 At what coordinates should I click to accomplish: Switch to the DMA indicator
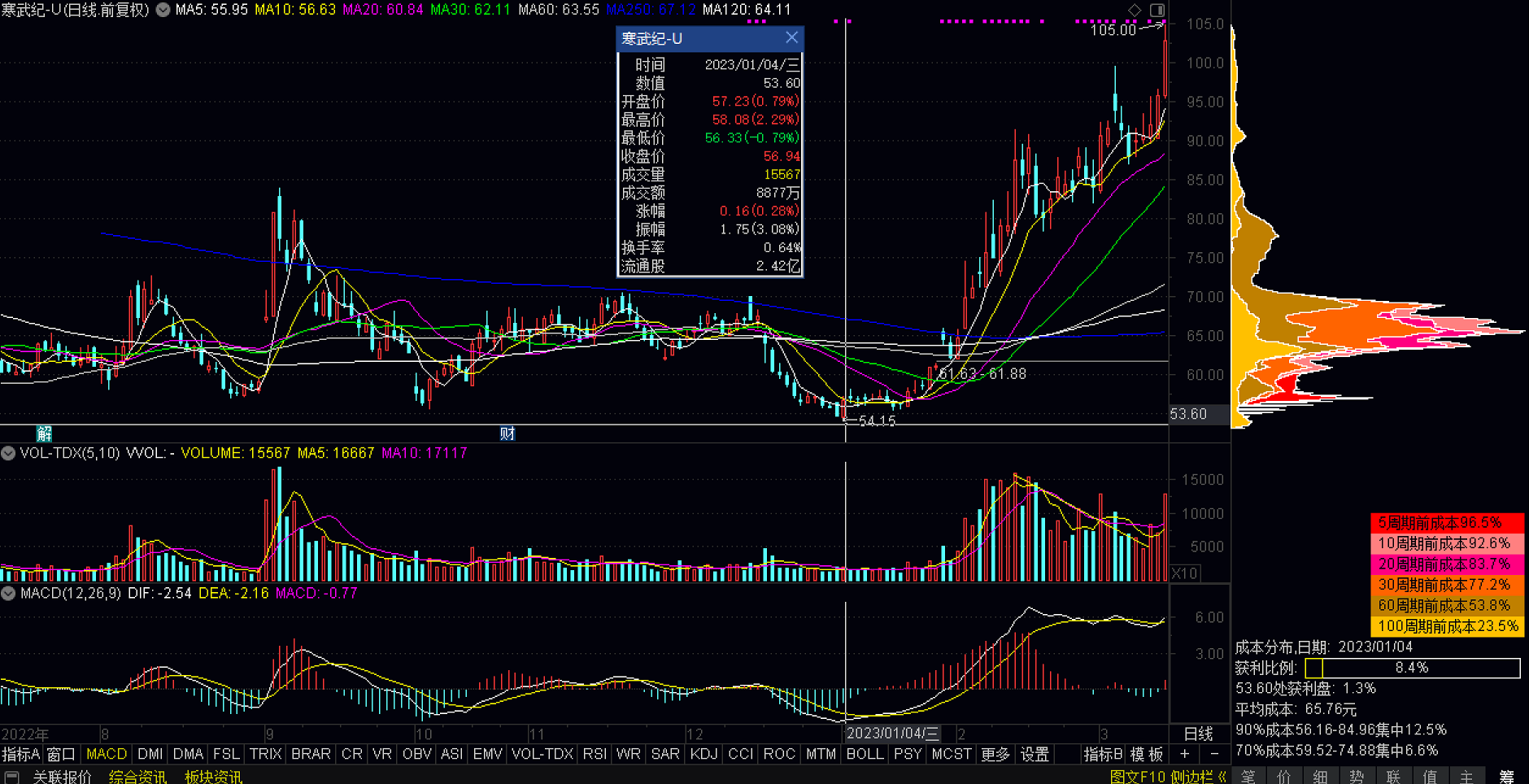point(188,754)
